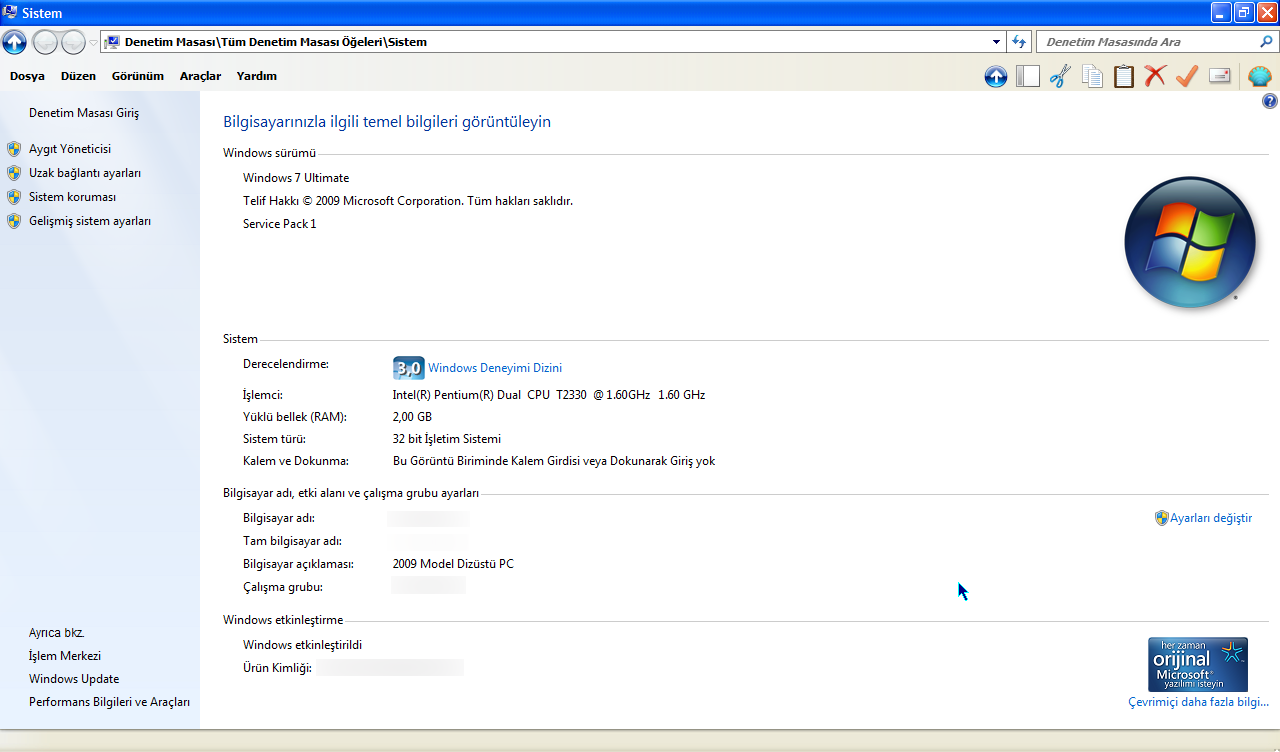Select the processor value Intel(R) Pentium(R) Dual
Image resolution: width=1280 pixels, height=752 pixels.
click(549, 395)
